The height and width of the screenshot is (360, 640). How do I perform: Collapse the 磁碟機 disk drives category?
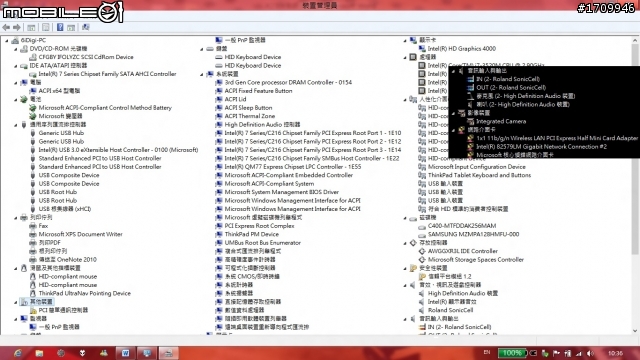click(x=405, y=218)
